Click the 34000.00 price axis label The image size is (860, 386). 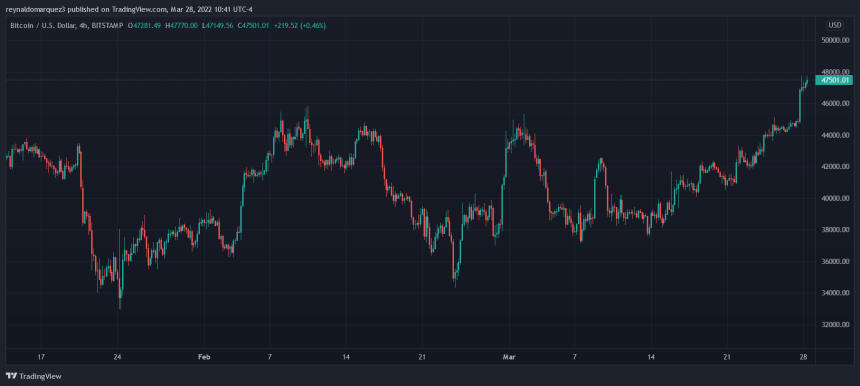click(x=836, y=293)
